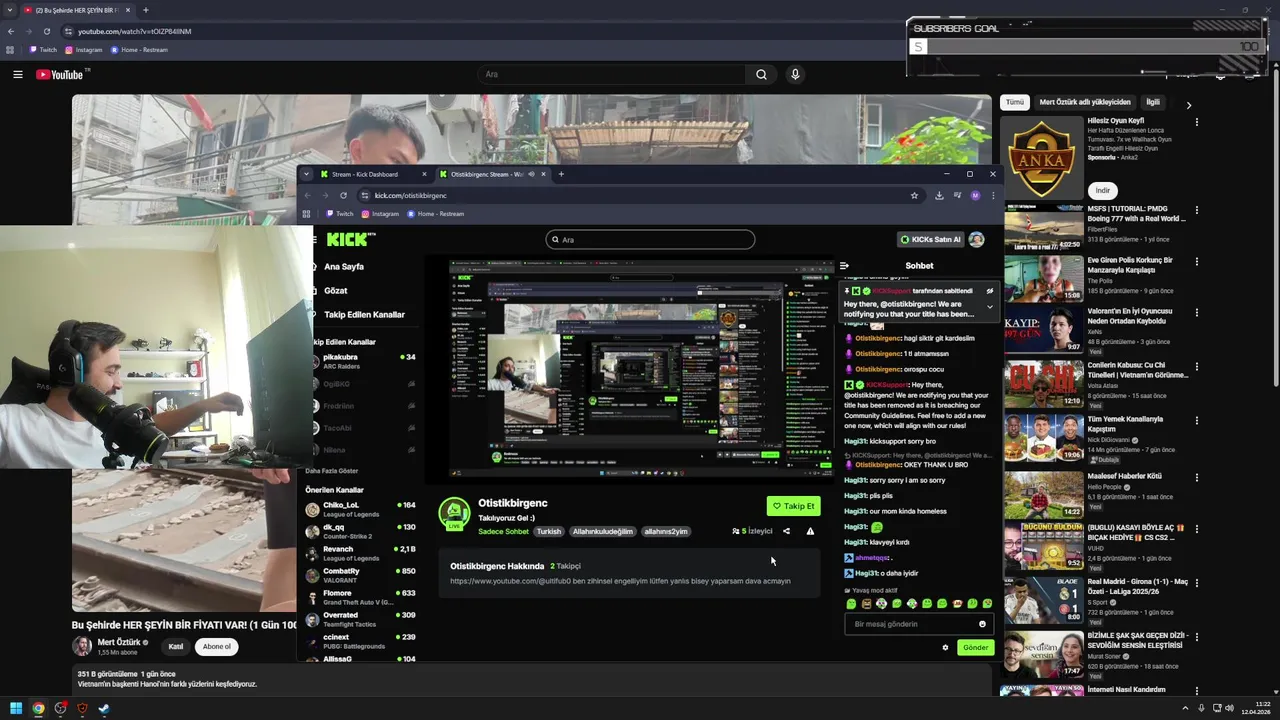Select the İlgili filter chip
The width and height of the screenshot is (1280, 720).
coord(1153,102)
